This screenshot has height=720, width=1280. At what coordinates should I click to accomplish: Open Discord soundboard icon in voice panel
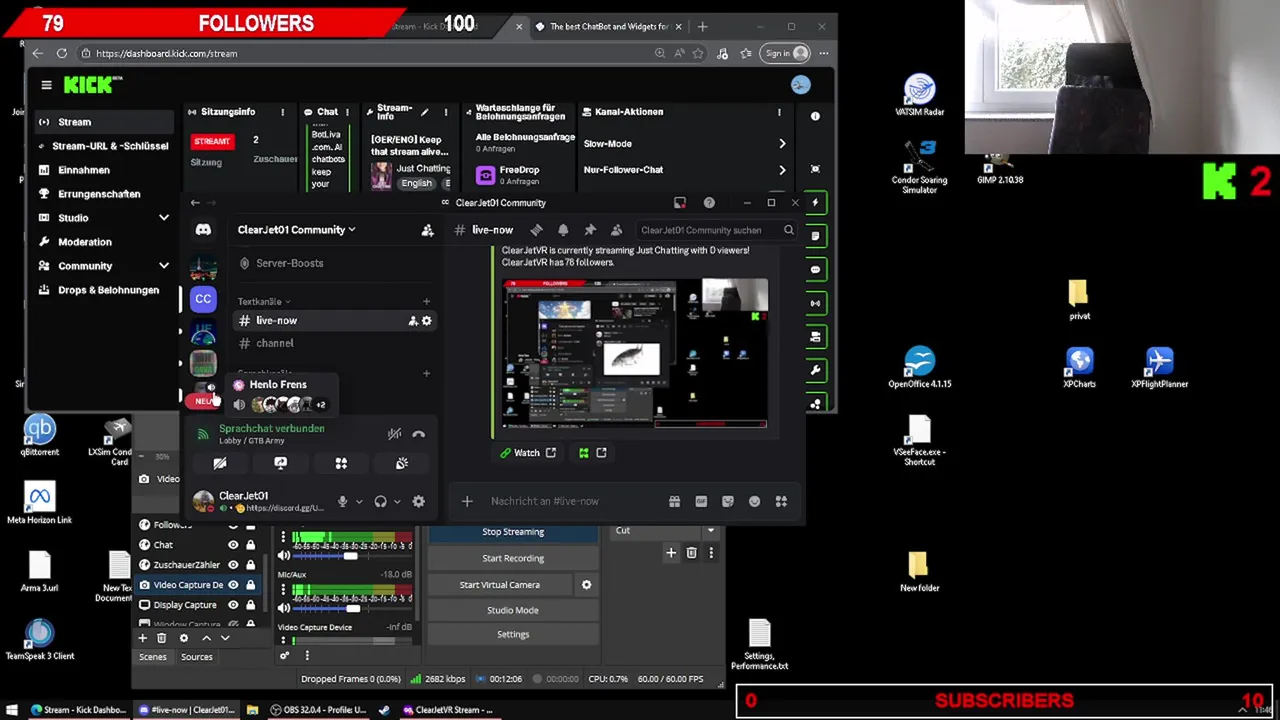coord(401,463)
